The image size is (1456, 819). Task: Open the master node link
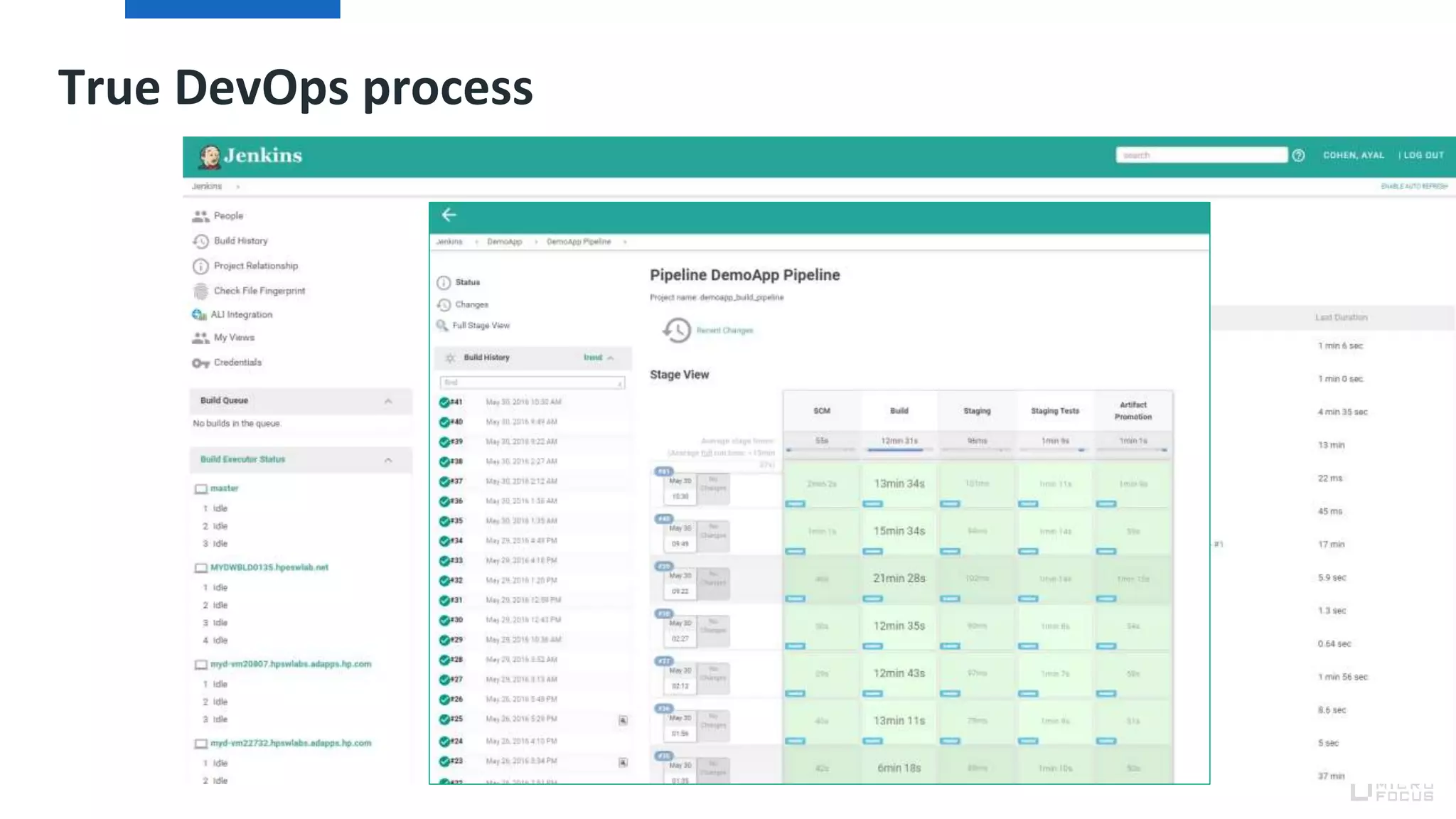pyautogui.click(x=224, y=488)
